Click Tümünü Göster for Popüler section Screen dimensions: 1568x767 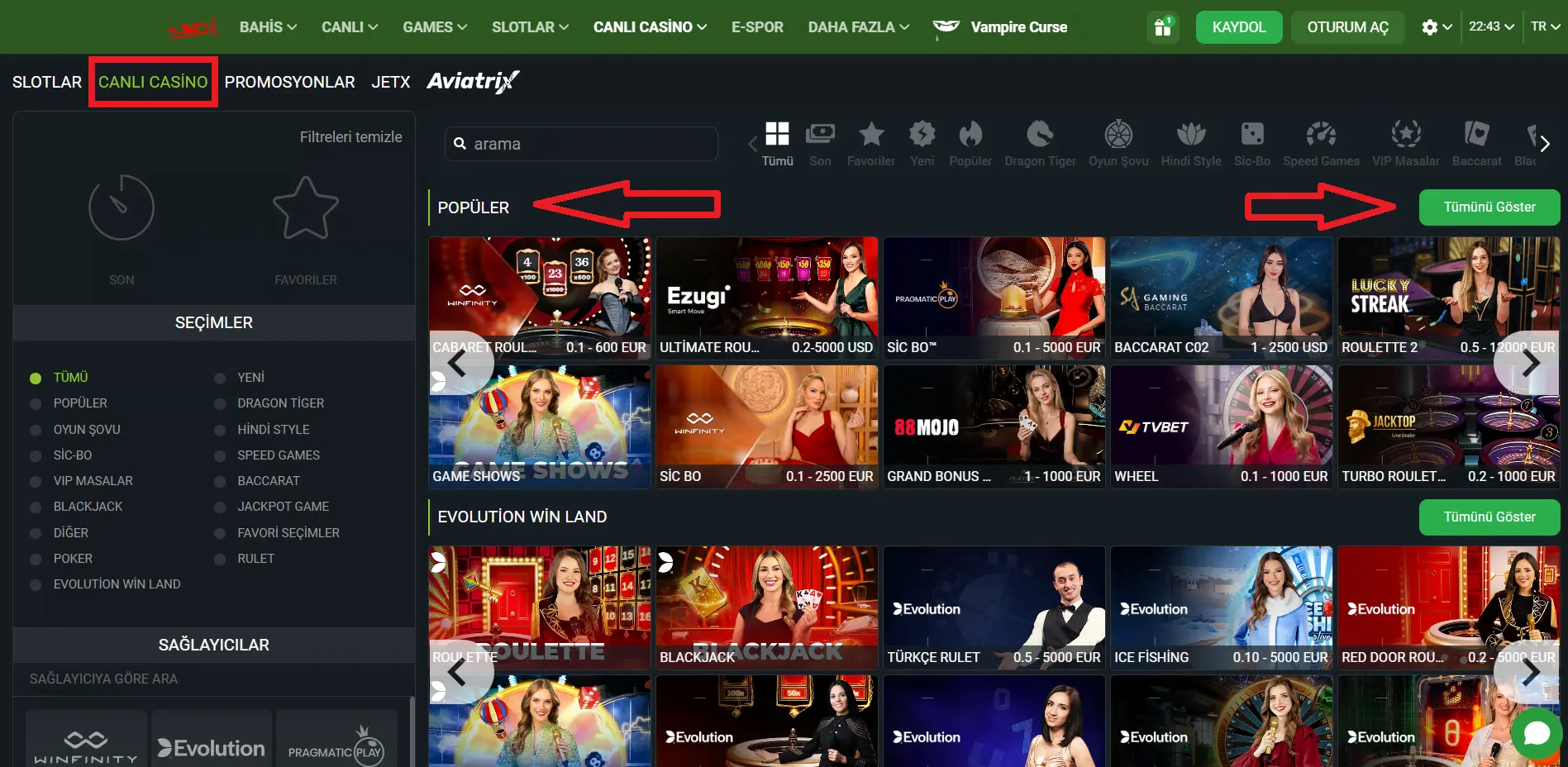tap(1489, 207)
